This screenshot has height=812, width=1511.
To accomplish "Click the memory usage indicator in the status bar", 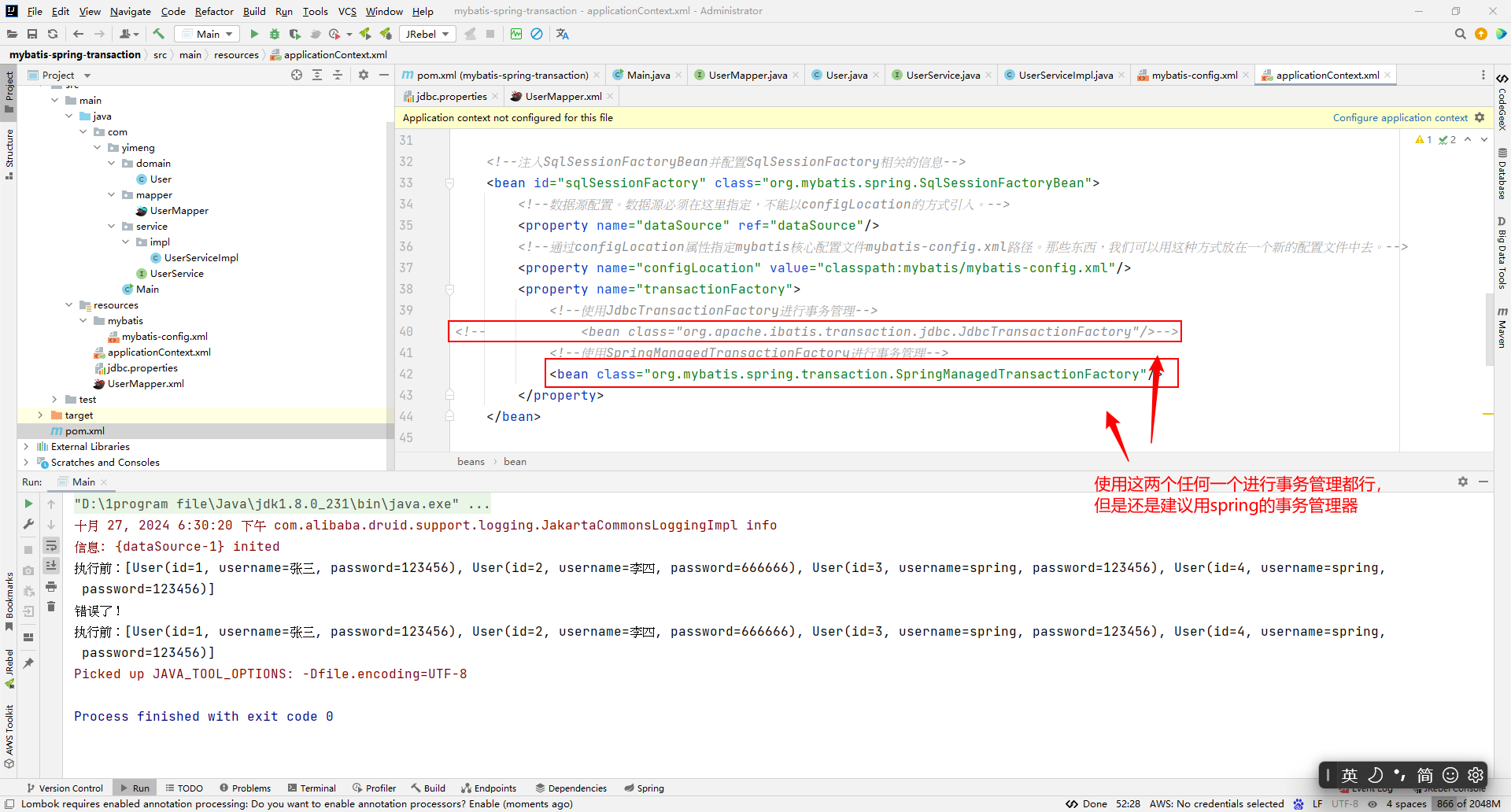I will [x=1469, y=803].
